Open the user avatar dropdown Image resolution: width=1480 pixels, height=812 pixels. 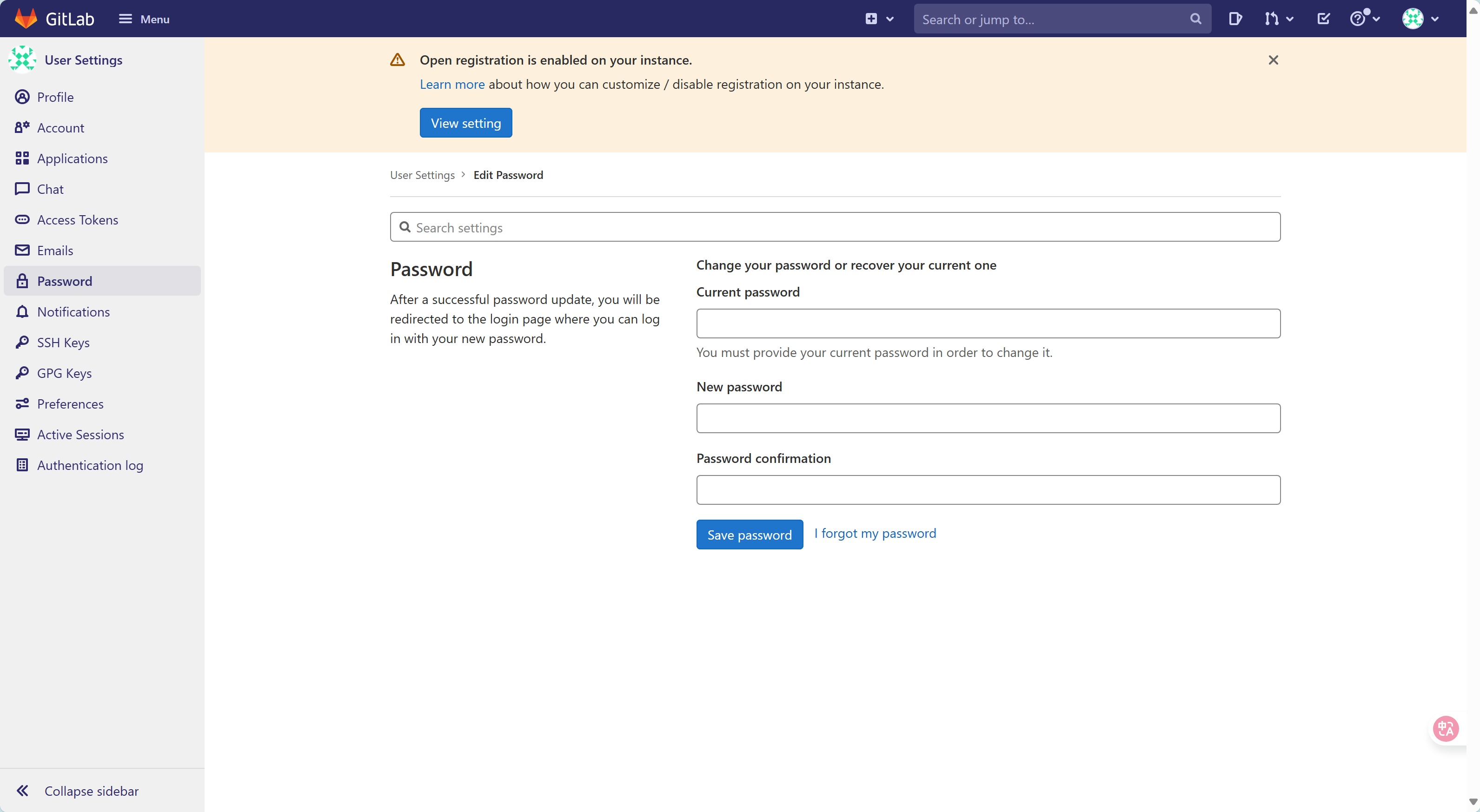point(1420,19)
